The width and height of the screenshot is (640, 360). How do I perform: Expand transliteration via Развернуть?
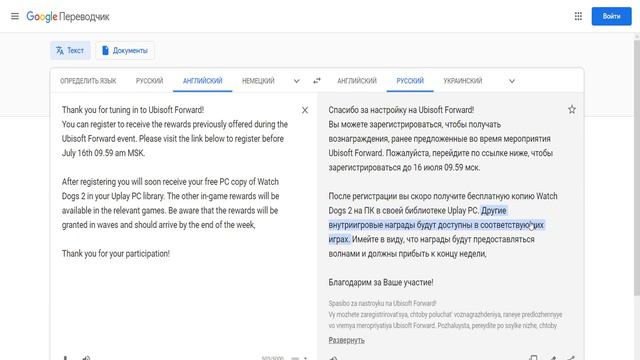pyautogui.click(x=347, y=340)
